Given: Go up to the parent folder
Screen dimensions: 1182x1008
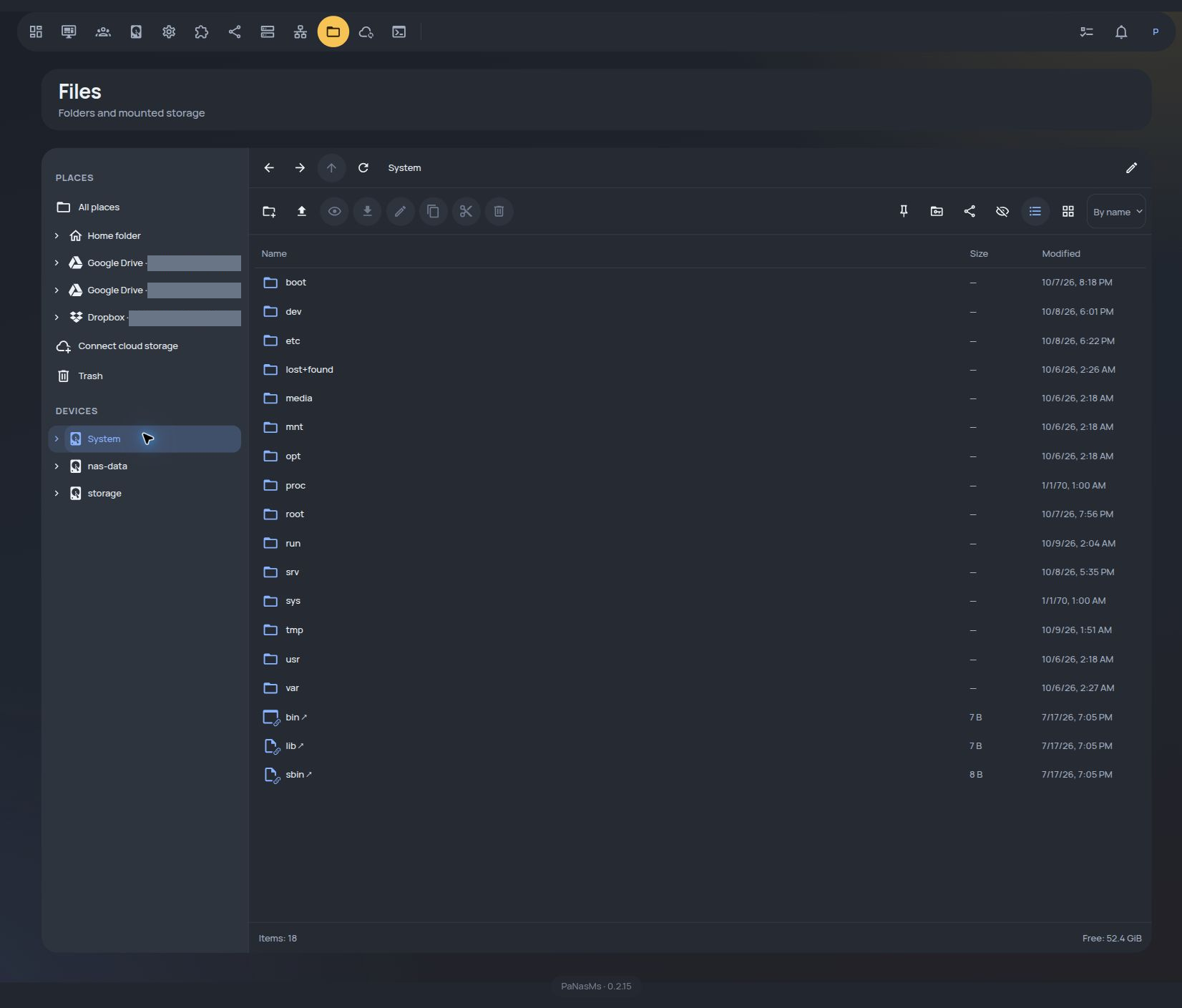Looking at the screenshot, I should (x=331, y=167).
